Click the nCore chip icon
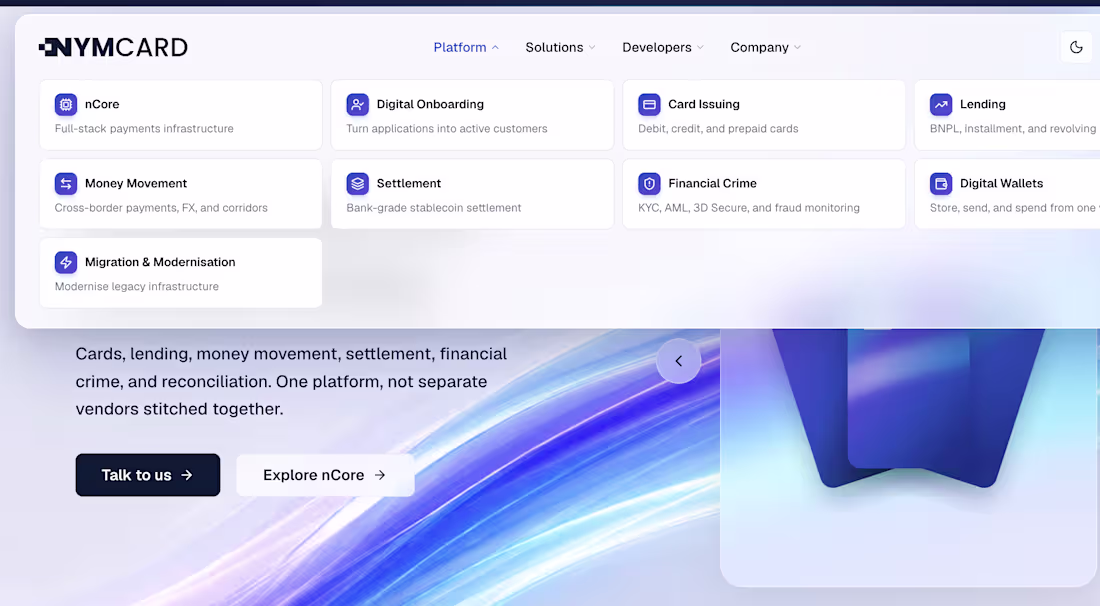1100x606 pixels. click(x=66, y=105)
